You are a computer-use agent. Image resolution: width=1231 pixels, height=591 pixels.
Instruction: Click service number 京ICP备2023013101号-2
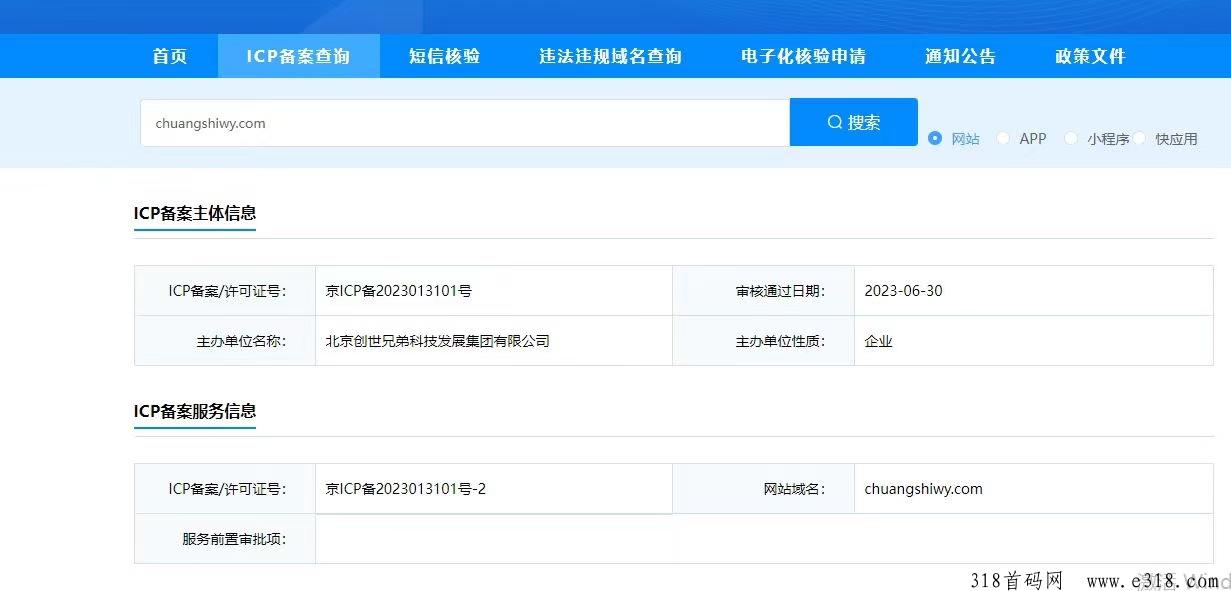tap(406, 489)
